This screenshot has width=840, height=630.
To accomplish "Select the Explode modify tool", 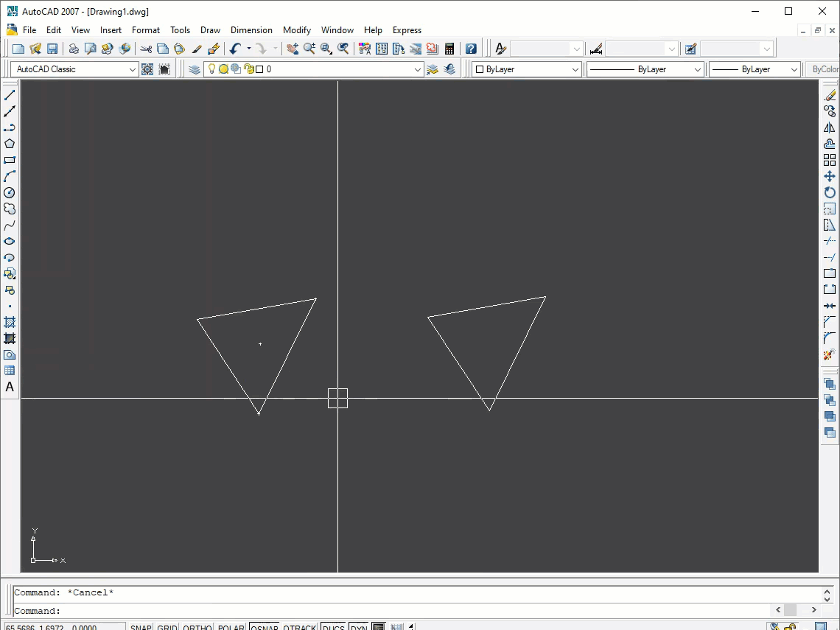I will 830,355.
